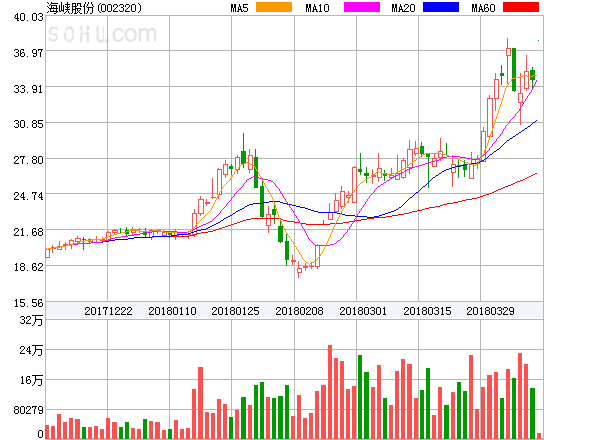Click the 20180329 date label

coord(490,311)
